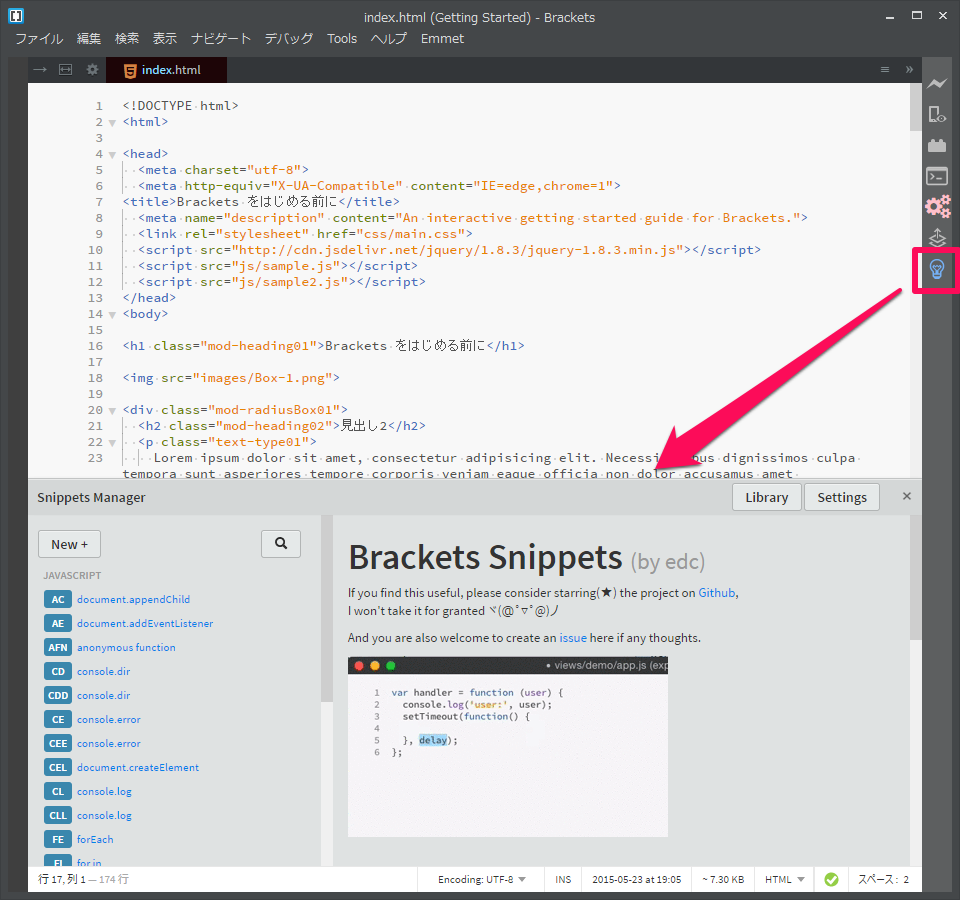Collapse the p tag fold on line 22
This screenshot has height=900, width=960.
click(x=112, y=443)
